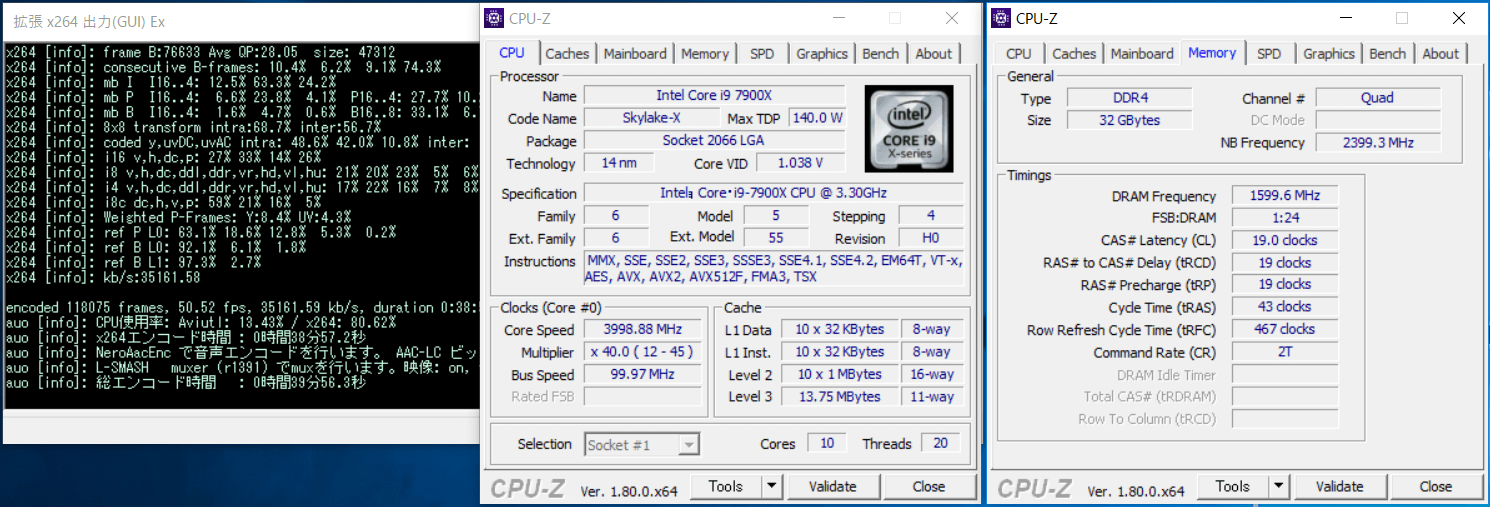Click the CAS# Latency value 19.0 clocks

coord(1285,240)
